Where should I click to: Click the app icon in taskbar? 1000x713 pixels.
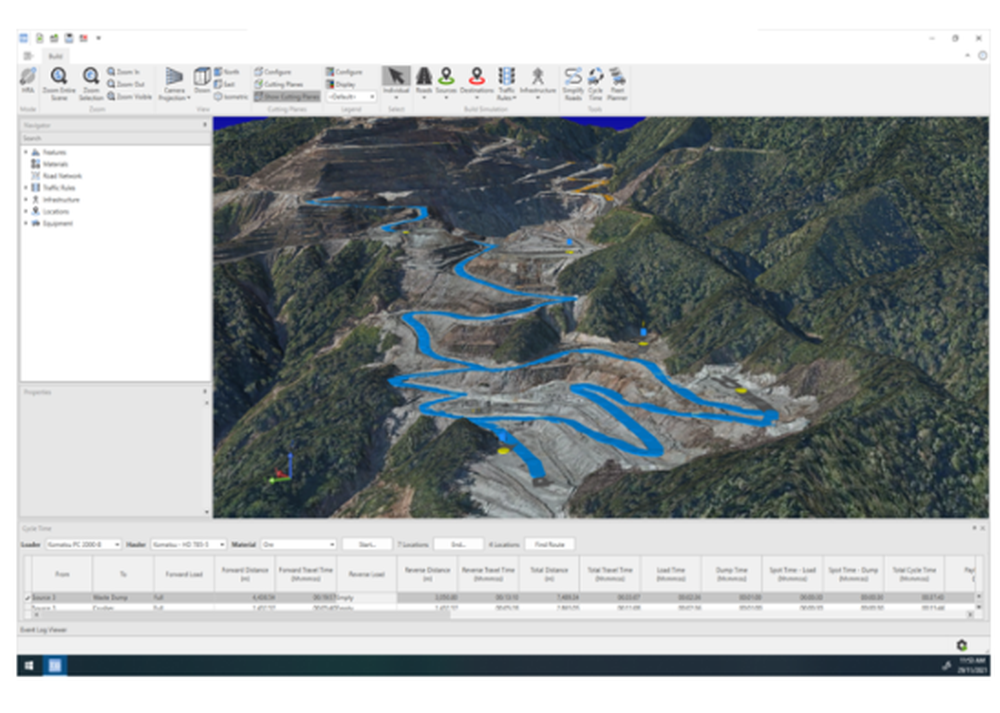[x=55, y=666]
